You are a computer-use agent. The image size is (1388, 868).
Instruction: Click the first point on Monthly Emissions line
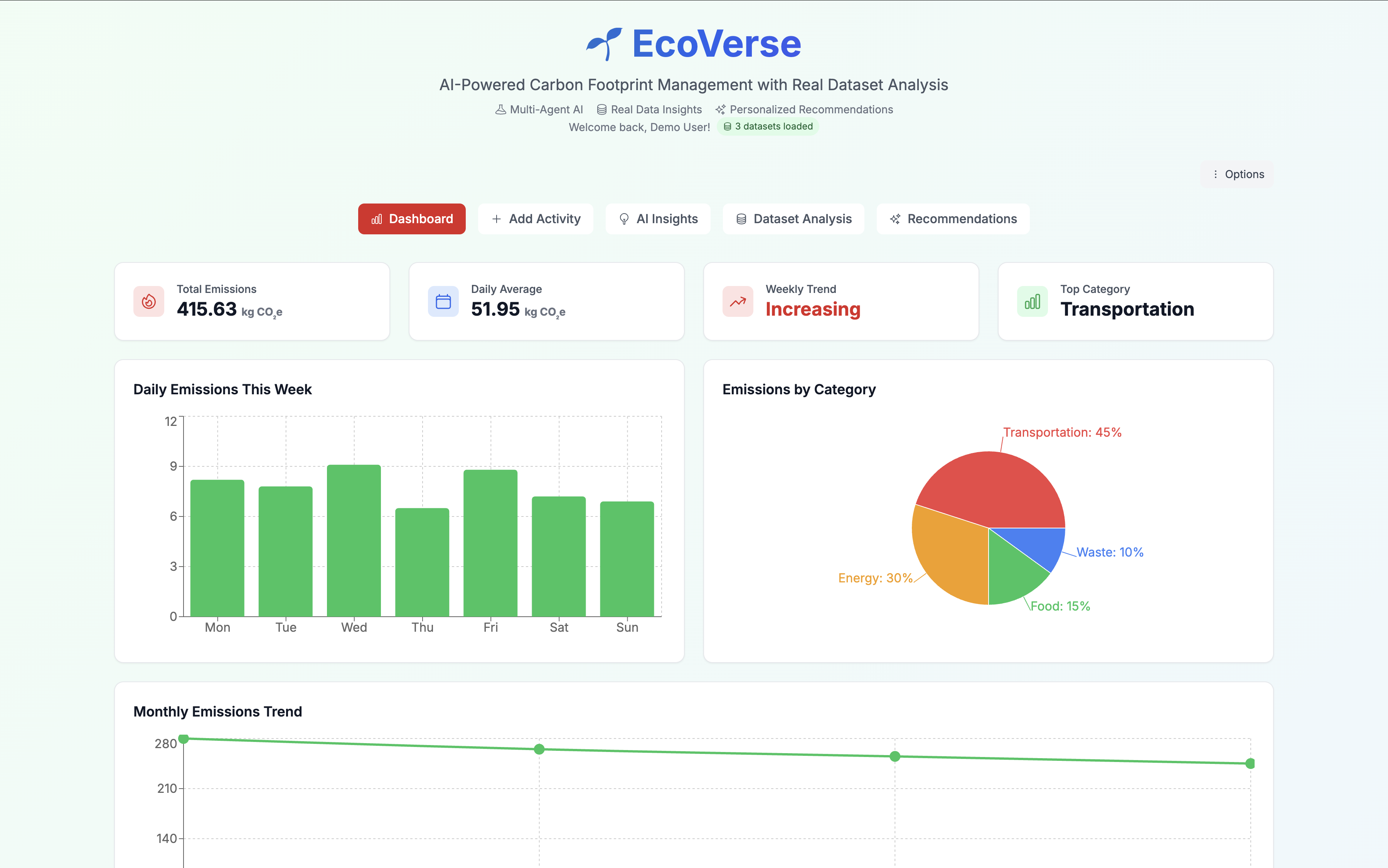(x=184, y=739)
